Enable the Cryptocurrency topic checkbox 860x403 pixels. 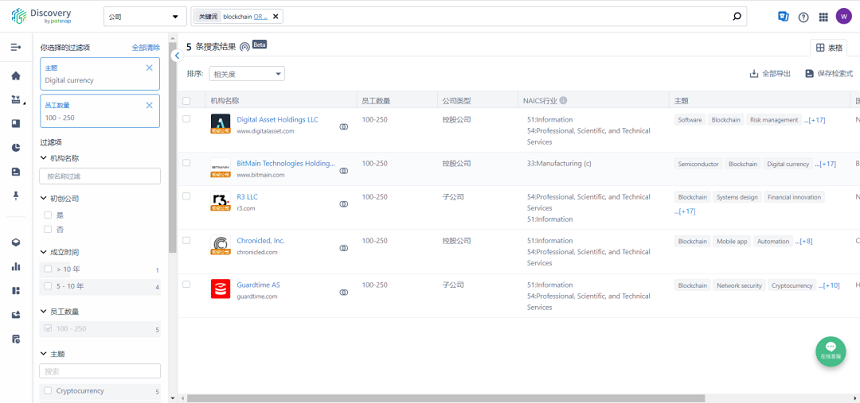[48, 391]
